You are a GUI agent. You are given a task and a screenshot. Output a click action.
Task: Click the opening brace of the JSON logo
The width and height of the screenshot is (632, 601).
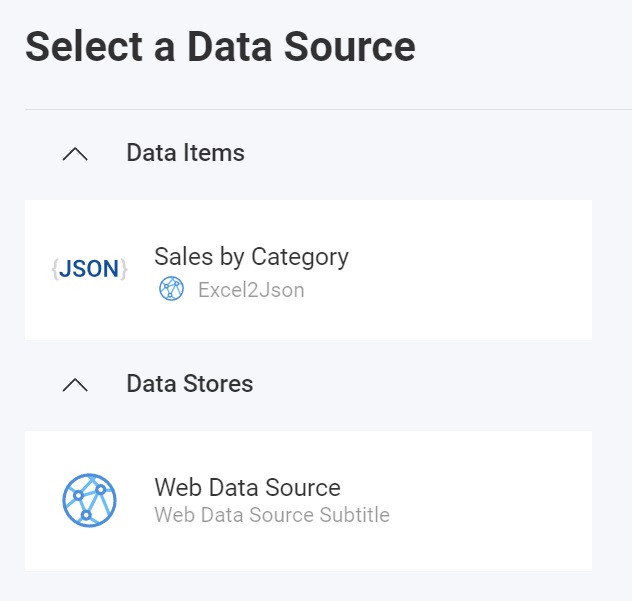coord(54,269)
